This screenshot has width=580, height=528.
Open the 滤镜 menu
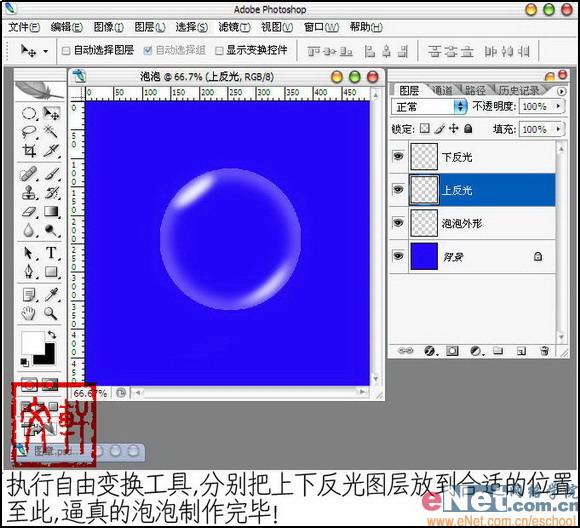click(x=234, y=27)
